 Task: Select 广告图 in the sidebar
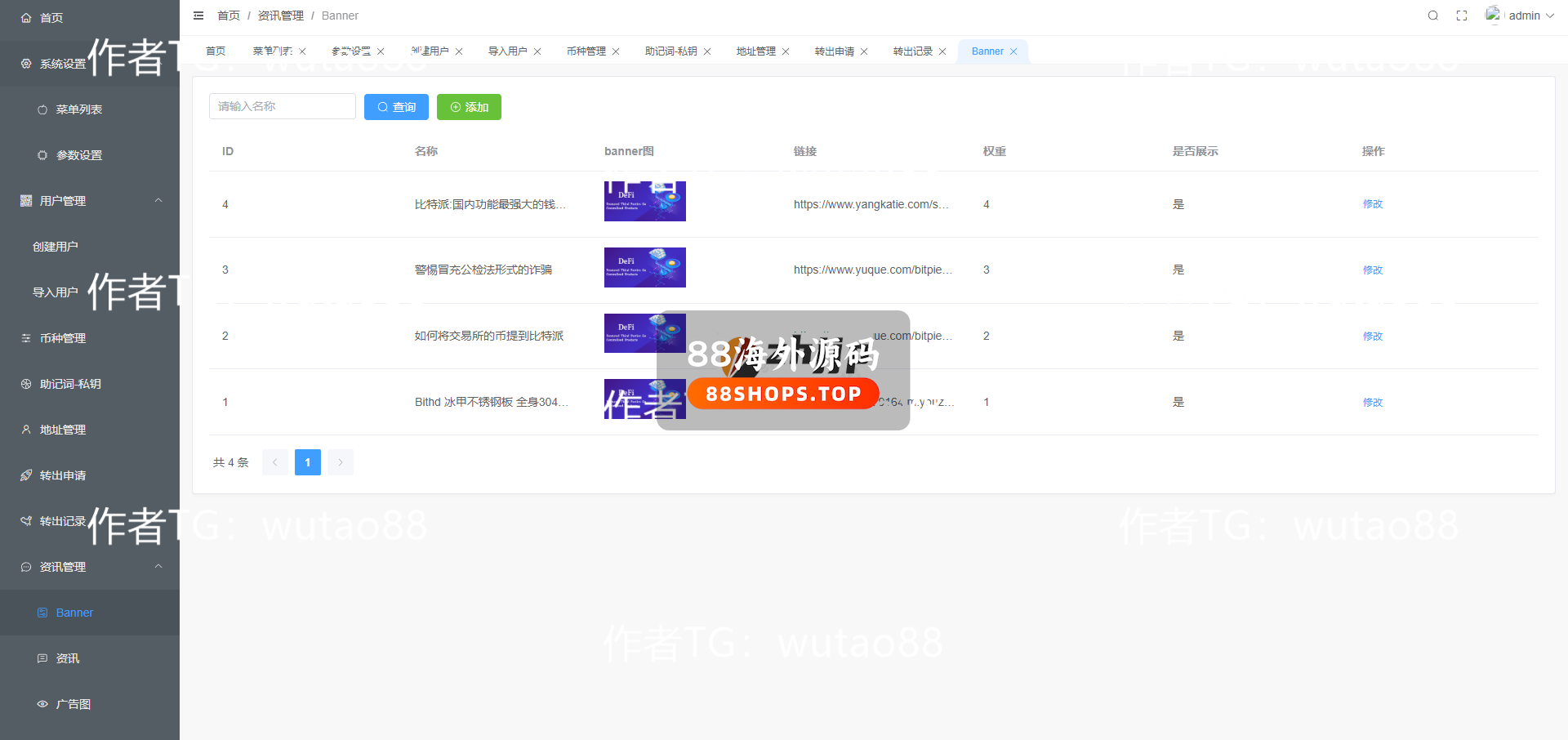tap(73, 704)
